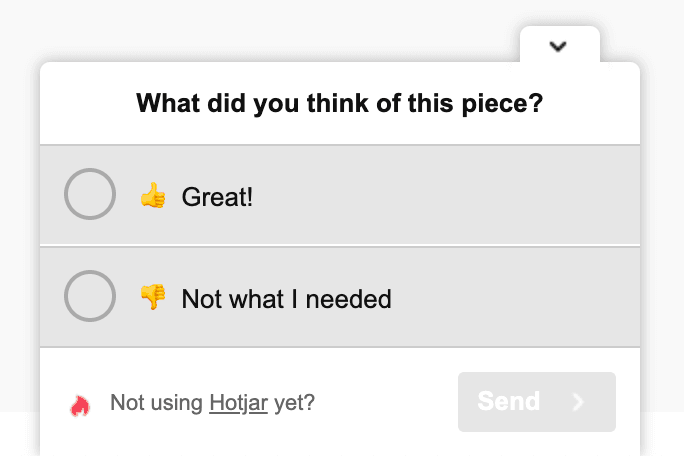Click the "What did you think of this piece?" heading
This screenshot has width=684, height=456.
pyautogui.click(x=339, y=103)
